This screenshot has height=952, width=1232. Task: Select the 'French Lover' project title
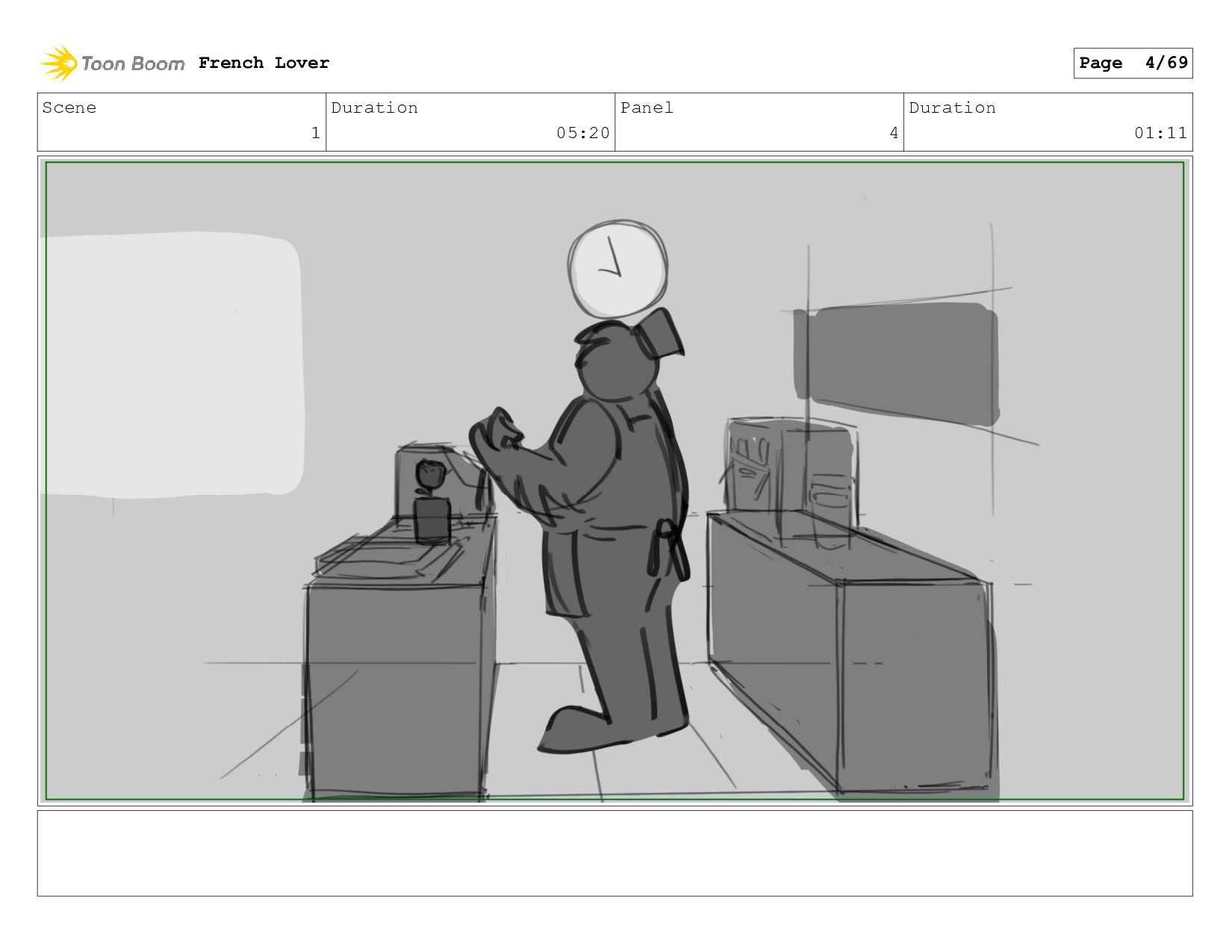pyautogui.click(x=264, y=63)
